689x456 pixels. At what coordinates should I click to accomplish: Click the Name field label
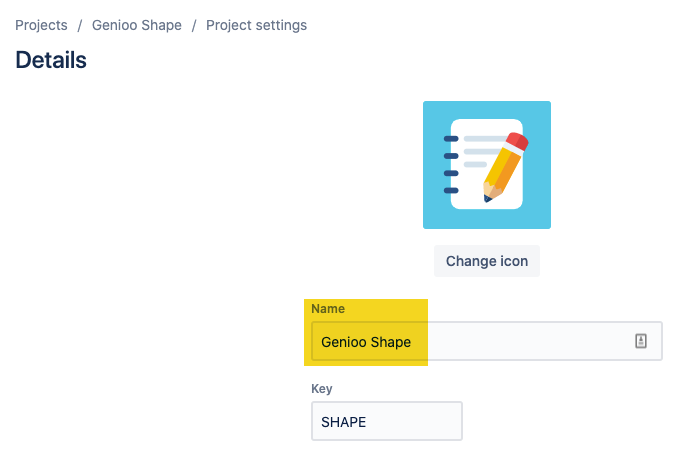[x=328, y=308]
